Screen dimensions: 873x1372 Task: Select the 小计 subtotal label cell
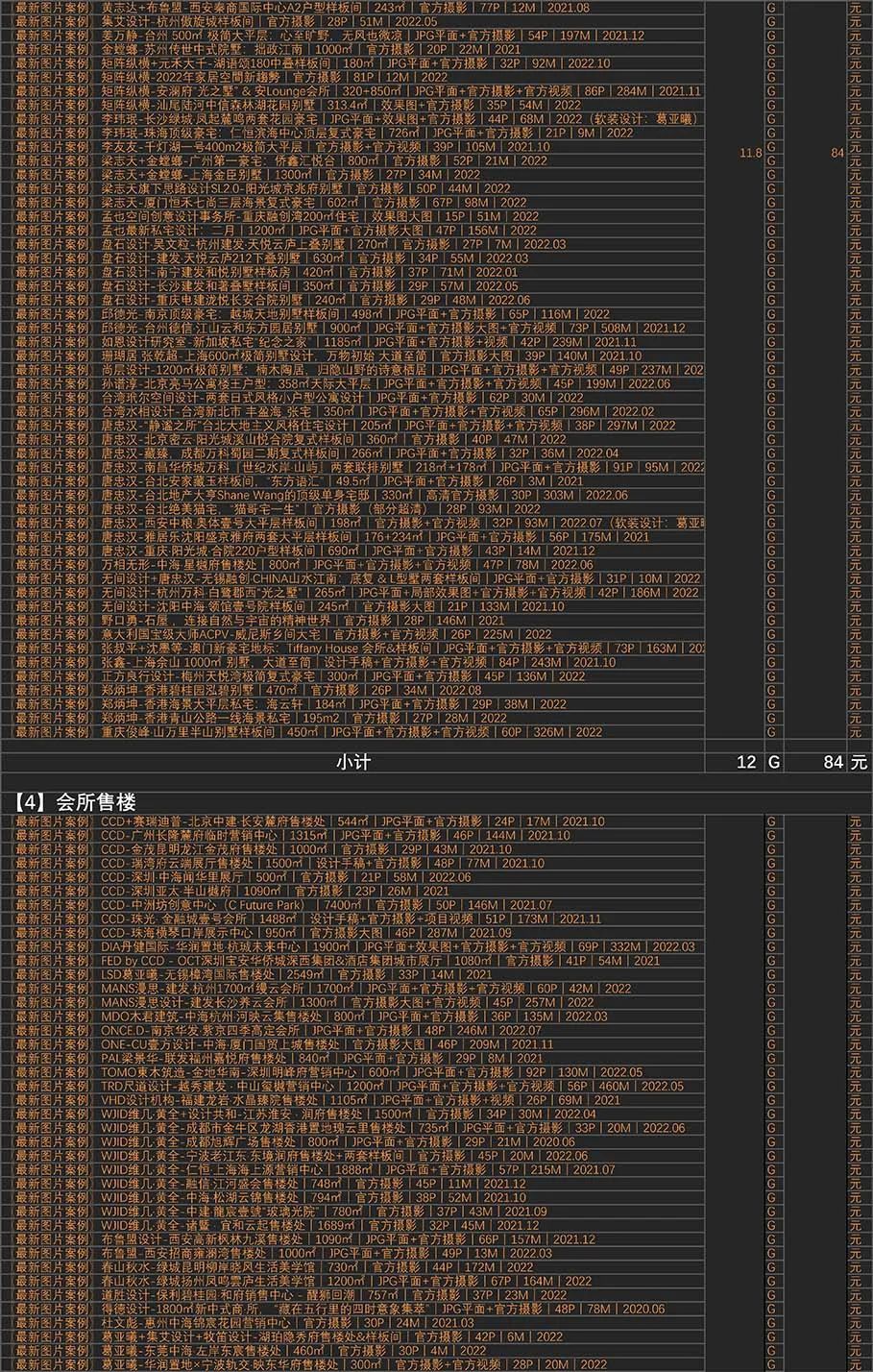point(352,762)
